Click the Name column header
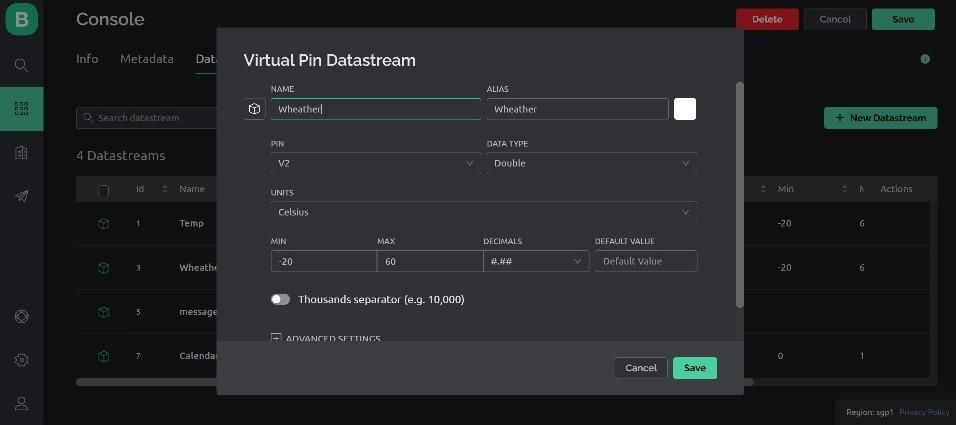 pos(192,189)
